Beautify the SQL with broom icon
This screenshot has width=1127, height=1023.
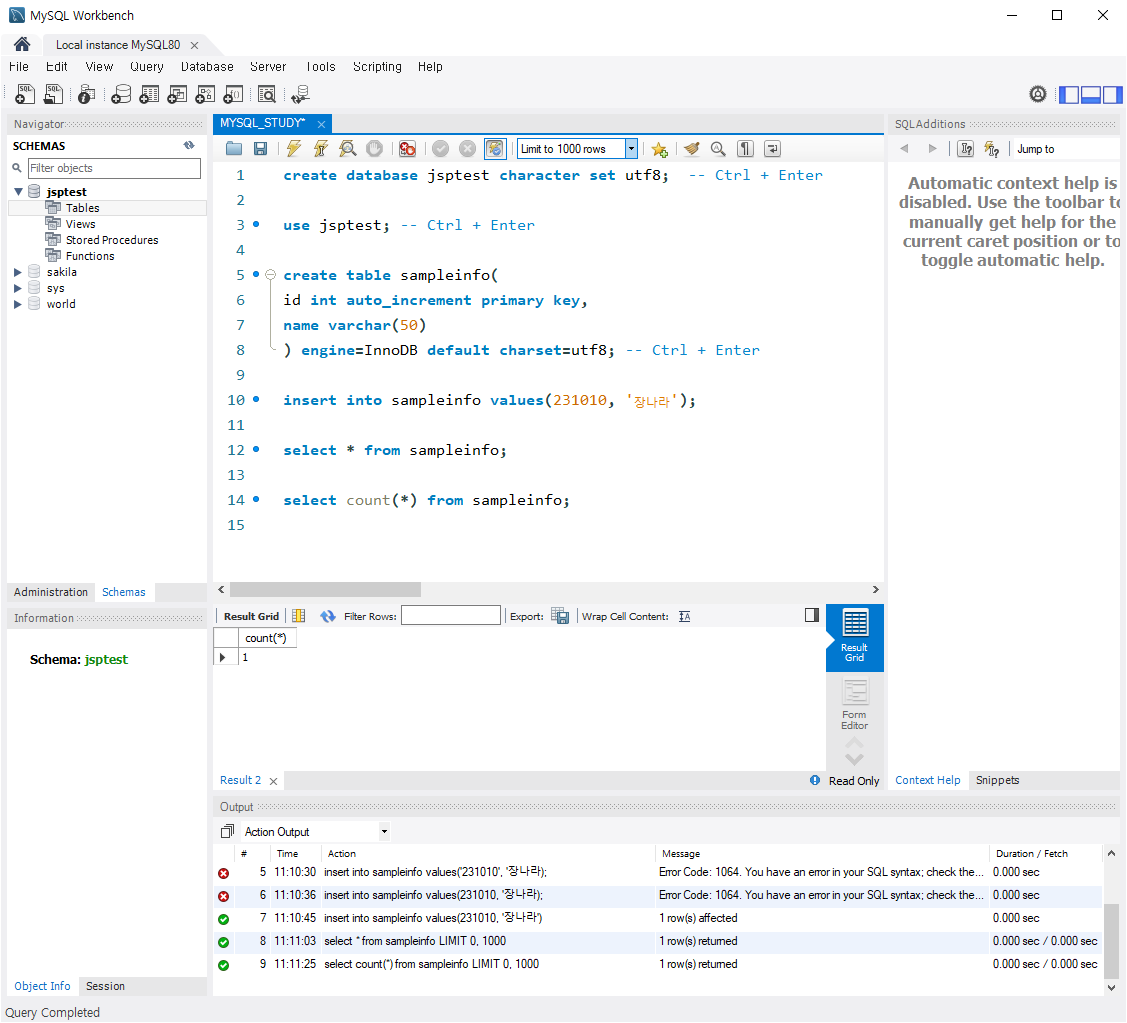(691, 149)
